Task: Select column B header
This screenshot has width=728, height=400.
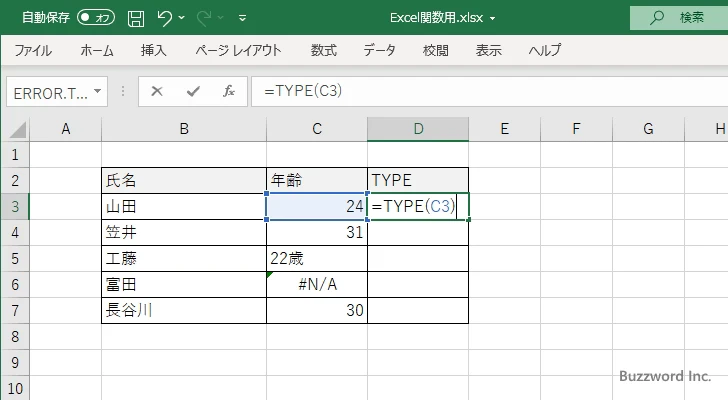Action: pyautogui.click(x=184, y=129)
